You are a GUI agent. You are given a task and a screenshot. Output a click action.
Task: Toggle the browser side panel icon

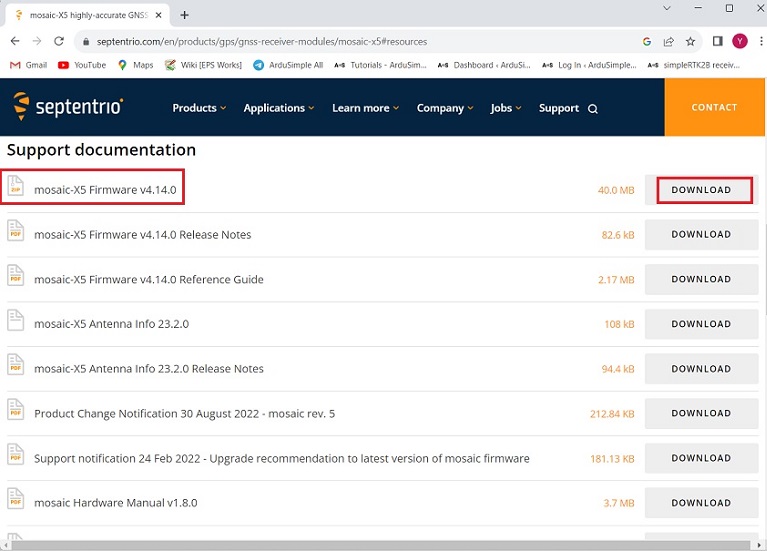point(717,41)
